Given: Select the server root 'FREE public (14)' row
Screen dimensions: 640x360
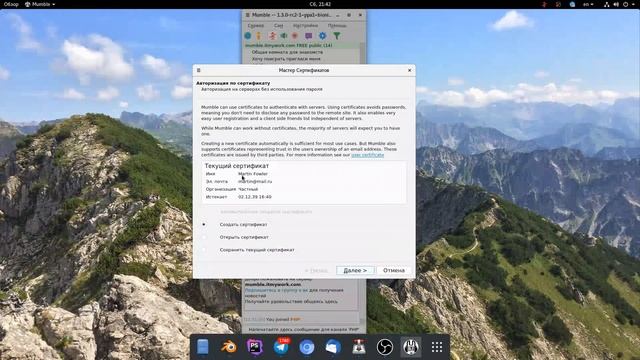Looking at the screenshot, I should click(x=301, y=46).
